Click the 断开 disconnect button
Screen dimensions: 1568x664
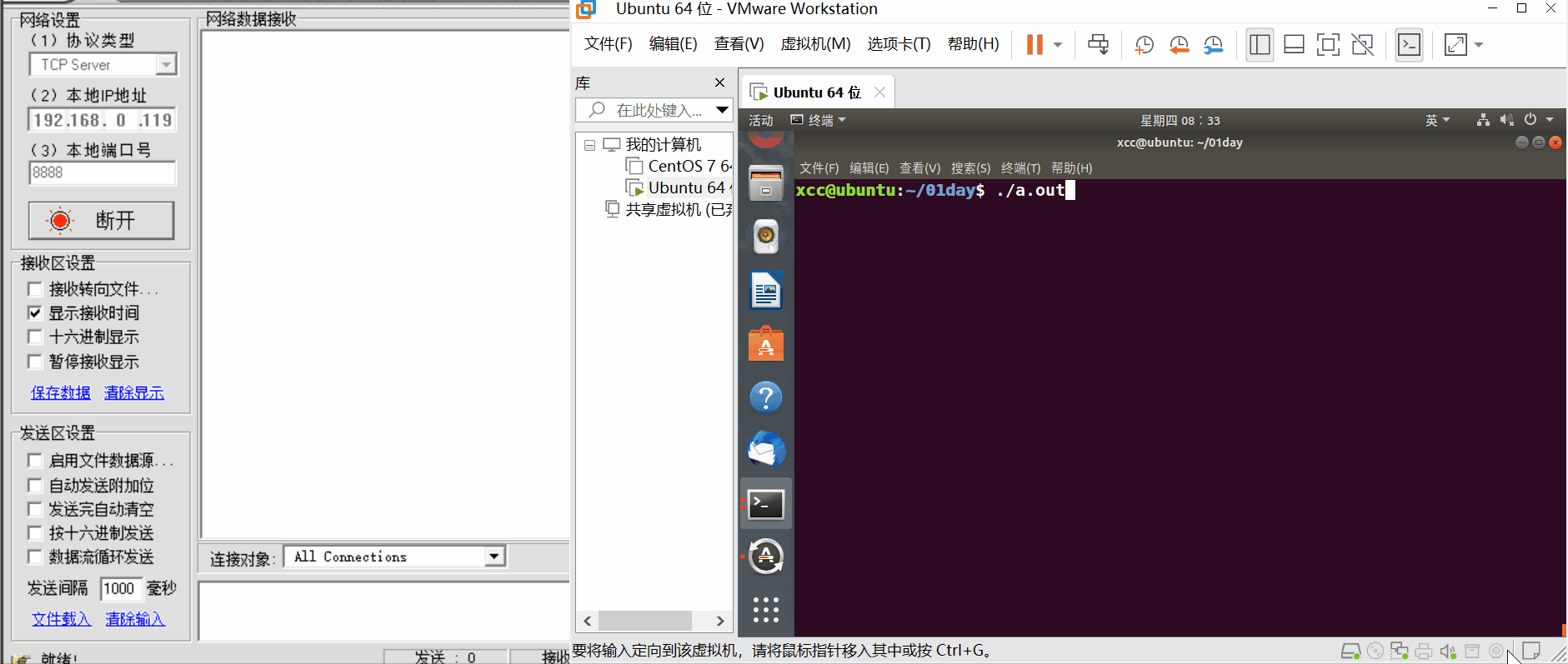point(101,221)
